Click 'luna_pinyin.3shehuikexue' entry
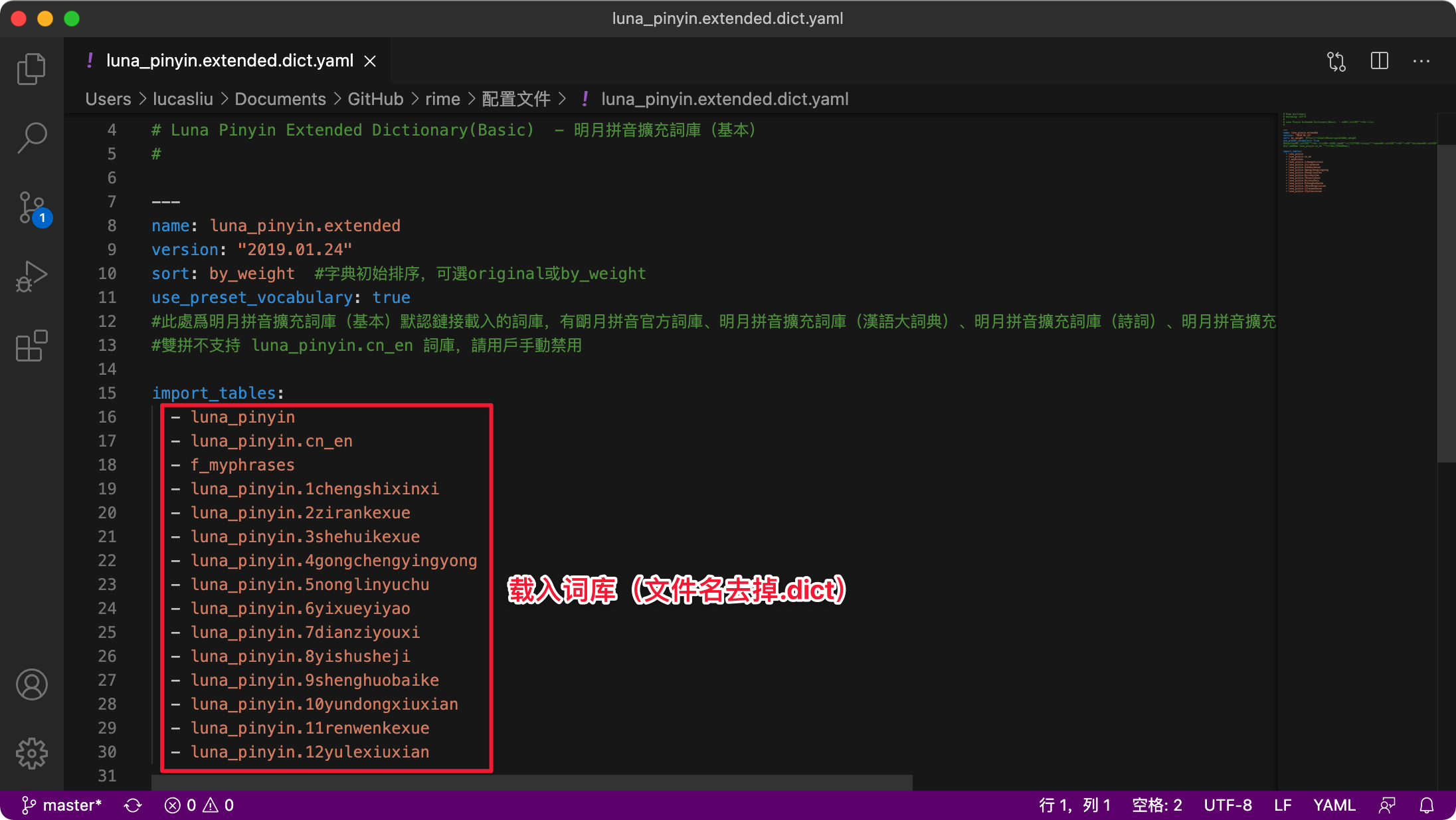 pyautogui.click(x=305, y=536)
